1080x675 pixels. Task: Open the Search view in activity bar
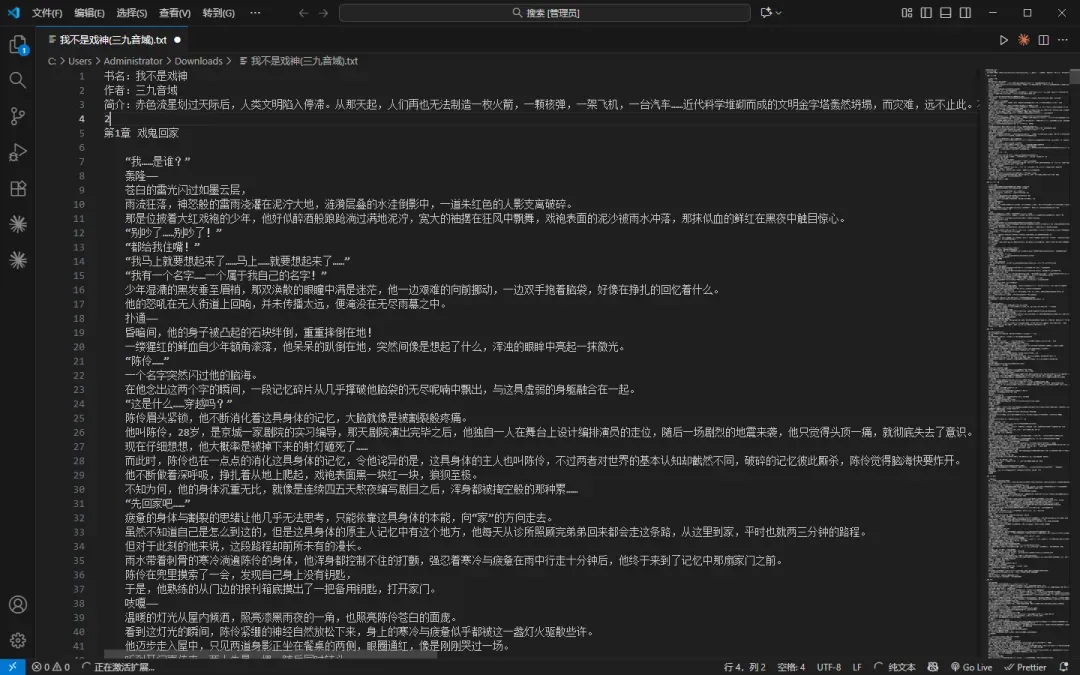pyautogui.click(x=18, y=80)
